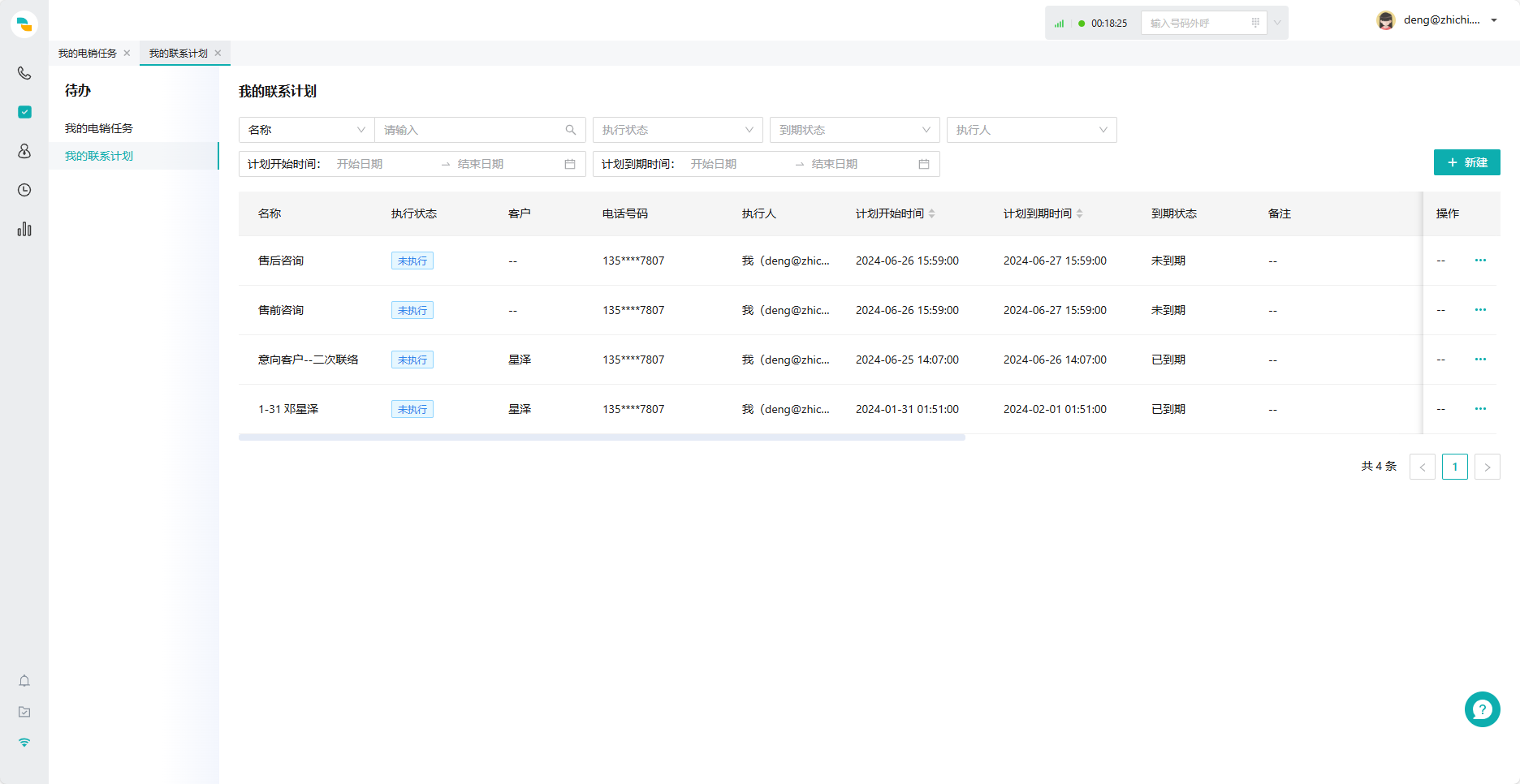Open the phone calls sidebar icon

24,73
